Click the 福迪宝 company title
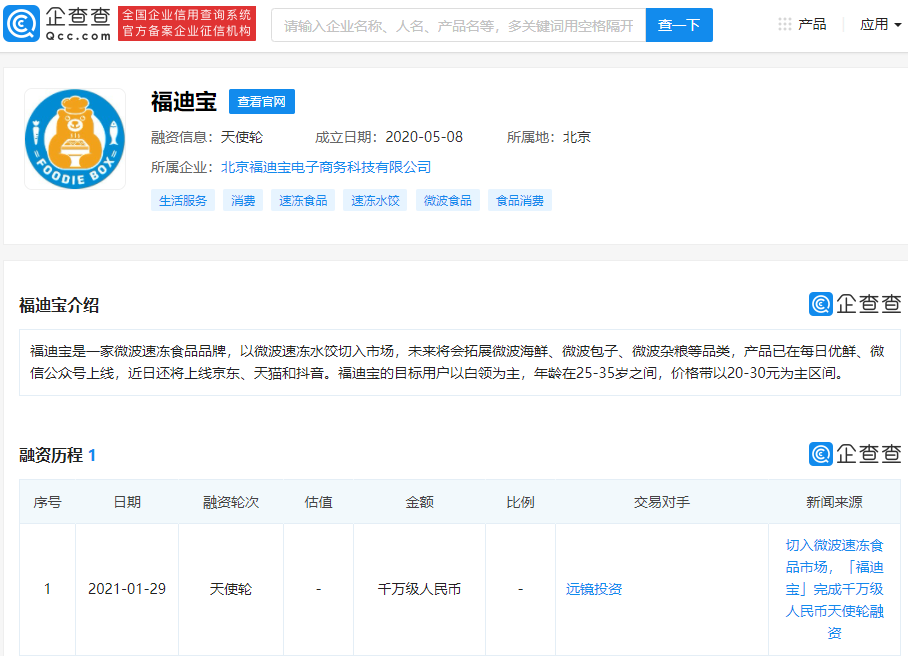 coord(184,102)
